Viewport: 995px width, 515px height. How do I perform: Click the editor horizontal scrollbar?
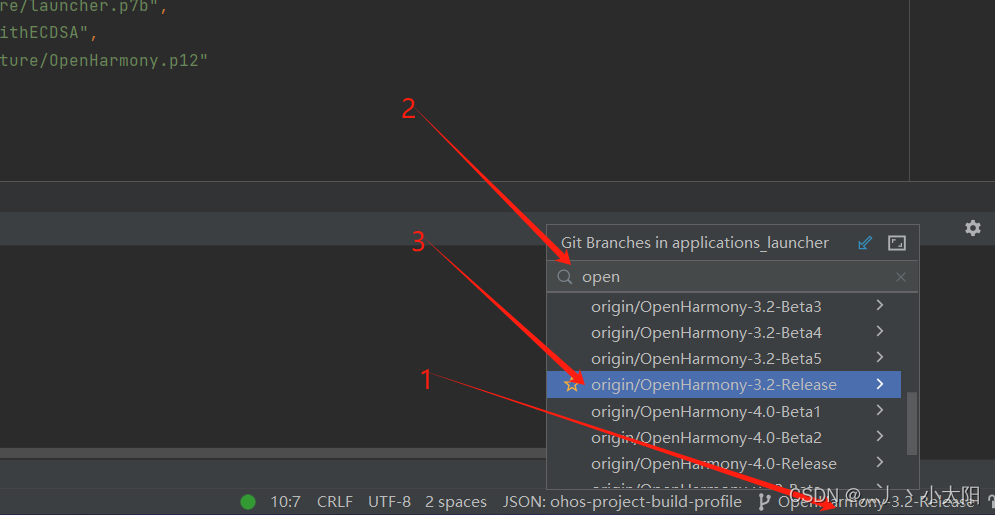(273, 453)
